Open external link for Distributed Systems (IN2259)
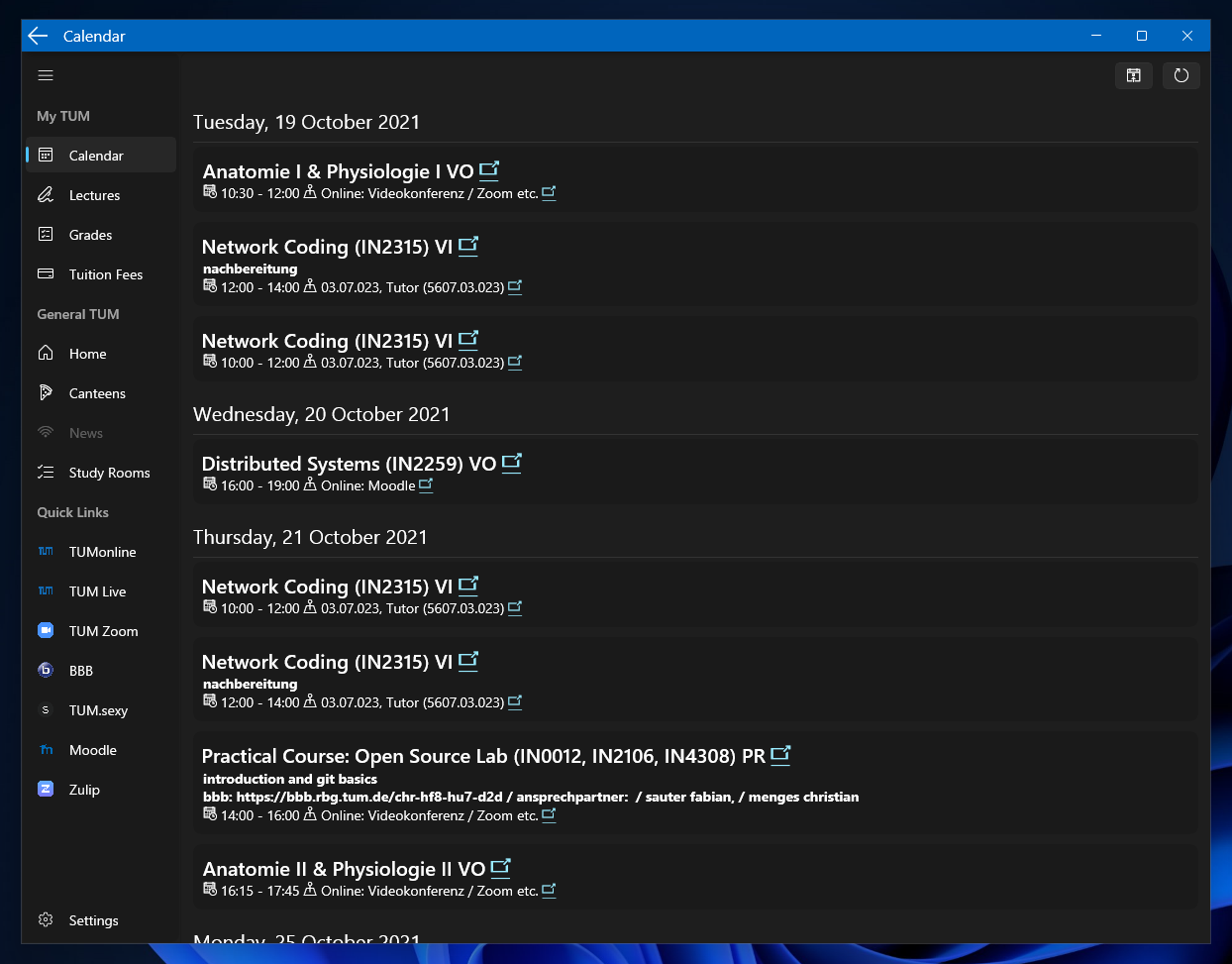Image resolution: width=1232 pixels, height=964 pixels. (512, 463)
